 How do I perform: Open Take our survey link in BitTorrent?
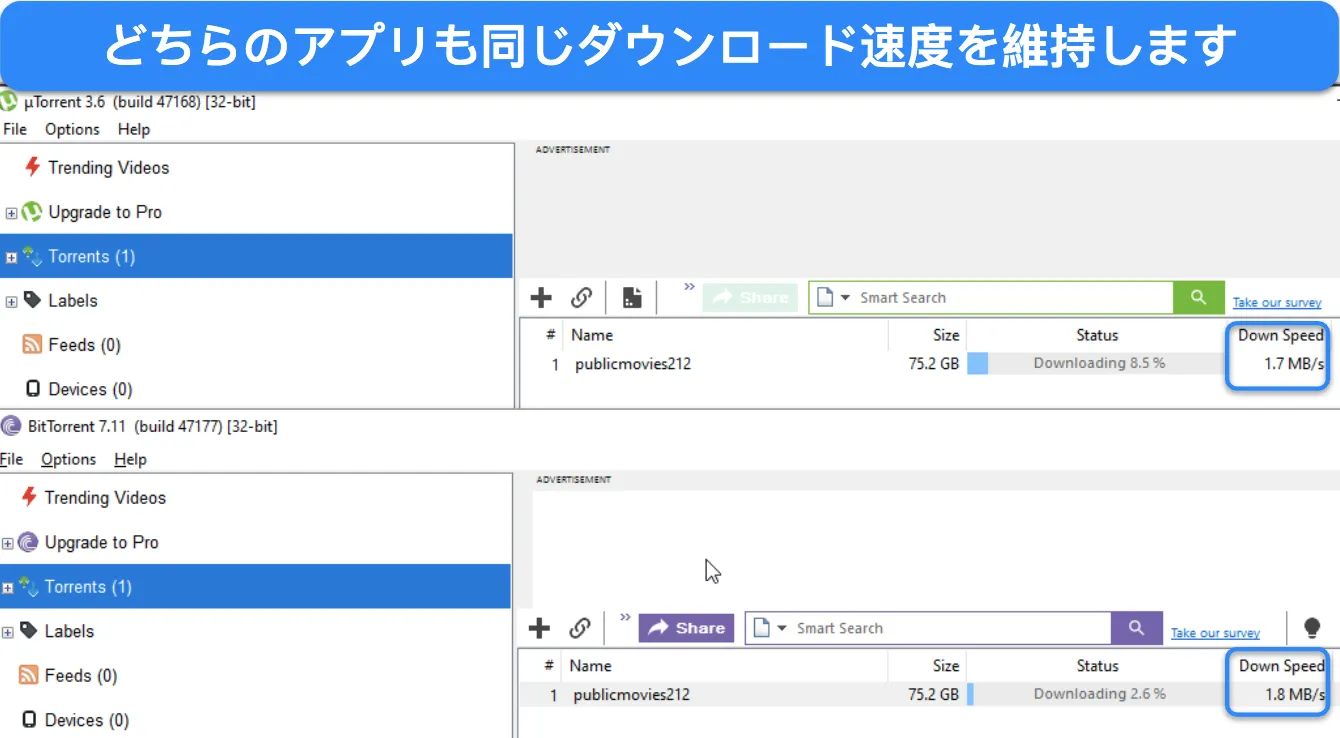[x=1215, y=633]
